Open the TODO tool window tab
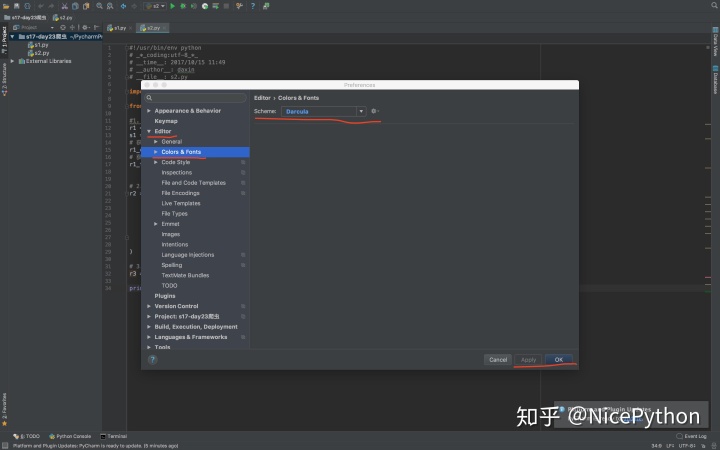The image size is (720, 450). click(27, 436)
